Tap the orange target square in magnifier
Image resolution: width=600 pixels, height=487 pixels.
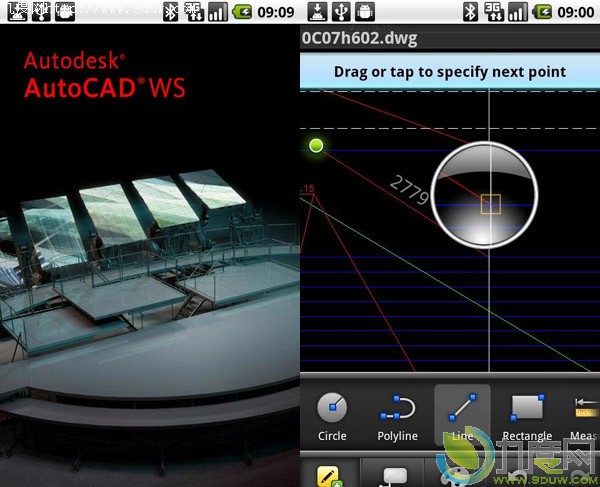point(491,204)
